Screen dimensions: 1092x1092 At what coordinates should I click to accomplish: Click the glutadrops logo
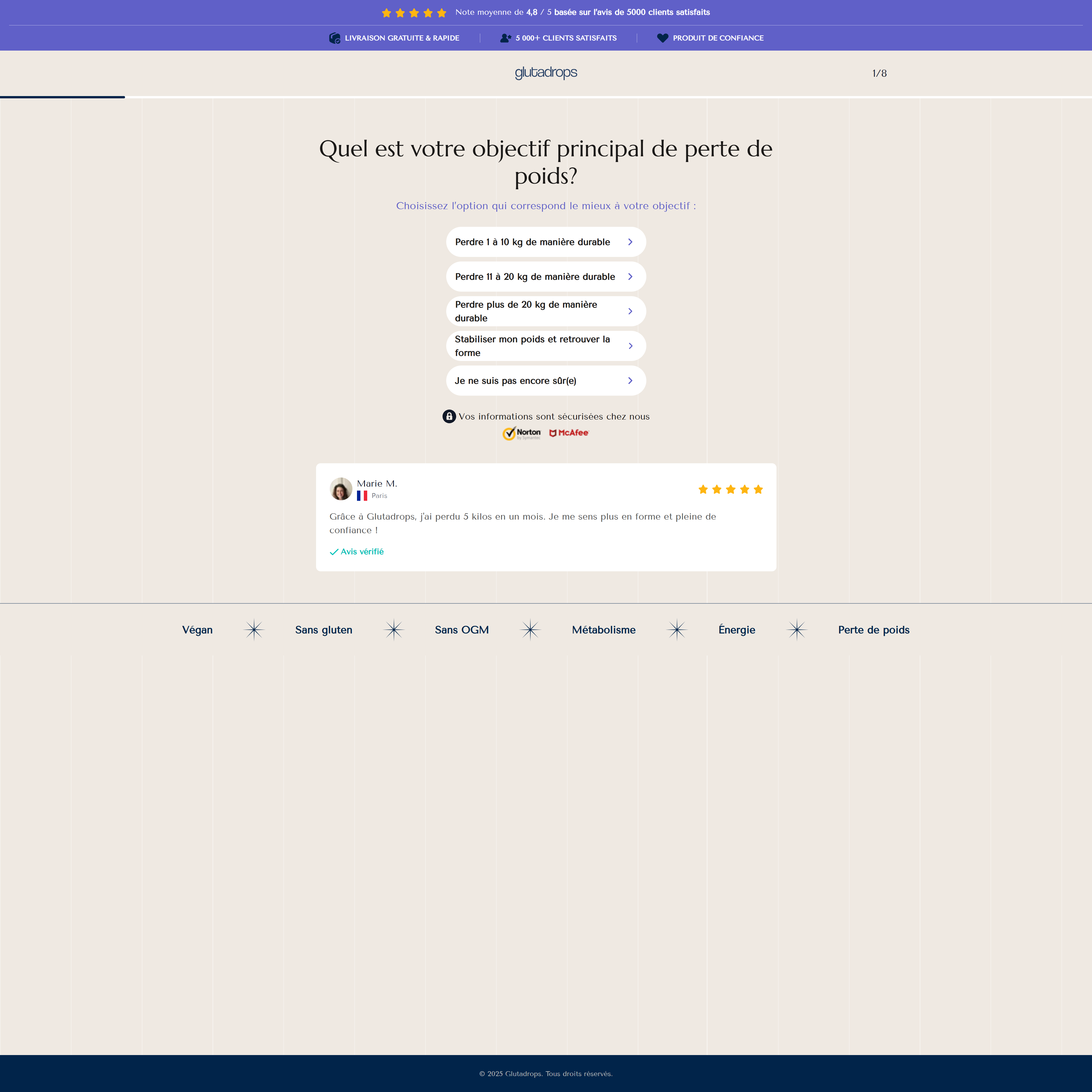click(x=545, y=72)
